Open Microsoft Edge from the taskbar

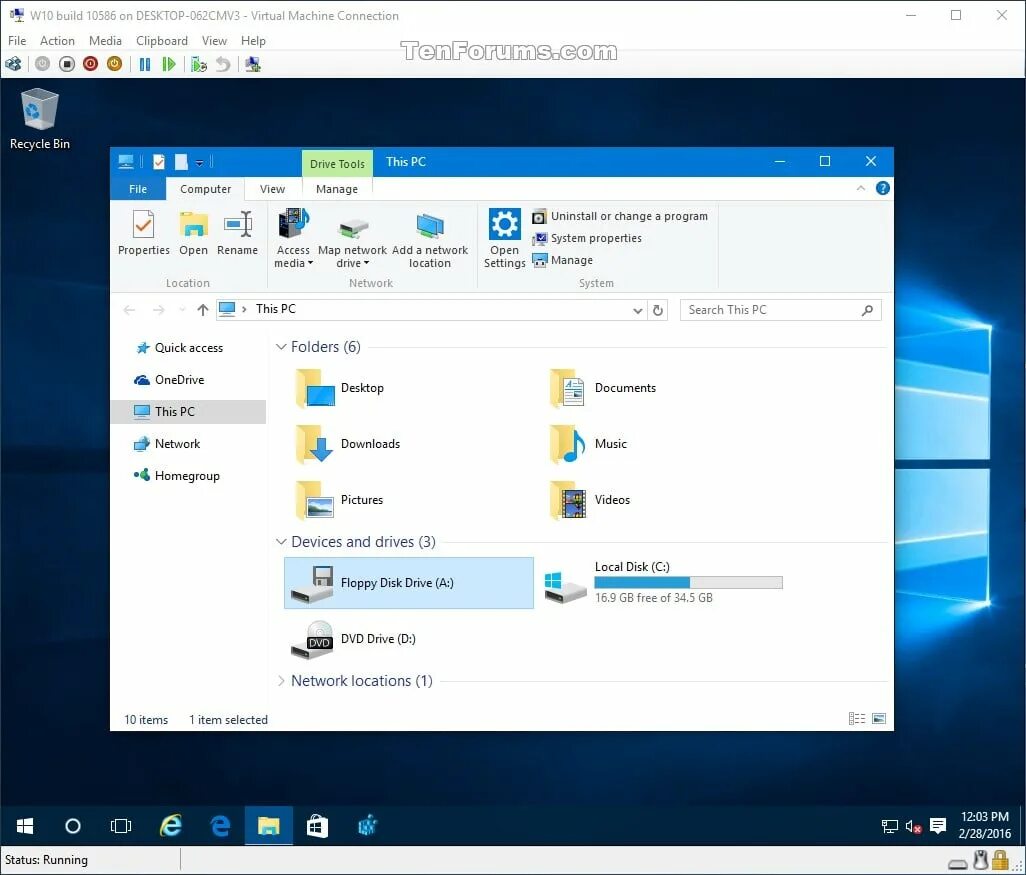pyautogui.click(x=221, y=826)
